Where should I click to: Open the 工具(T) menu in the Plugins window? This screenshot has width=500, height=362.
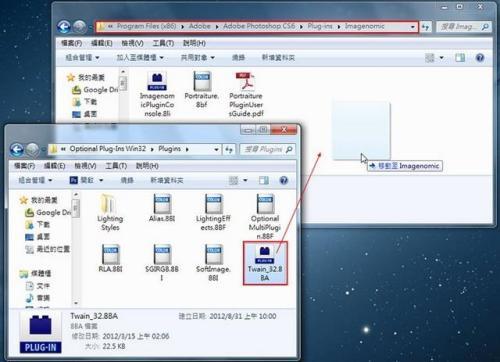pos(116,166)
